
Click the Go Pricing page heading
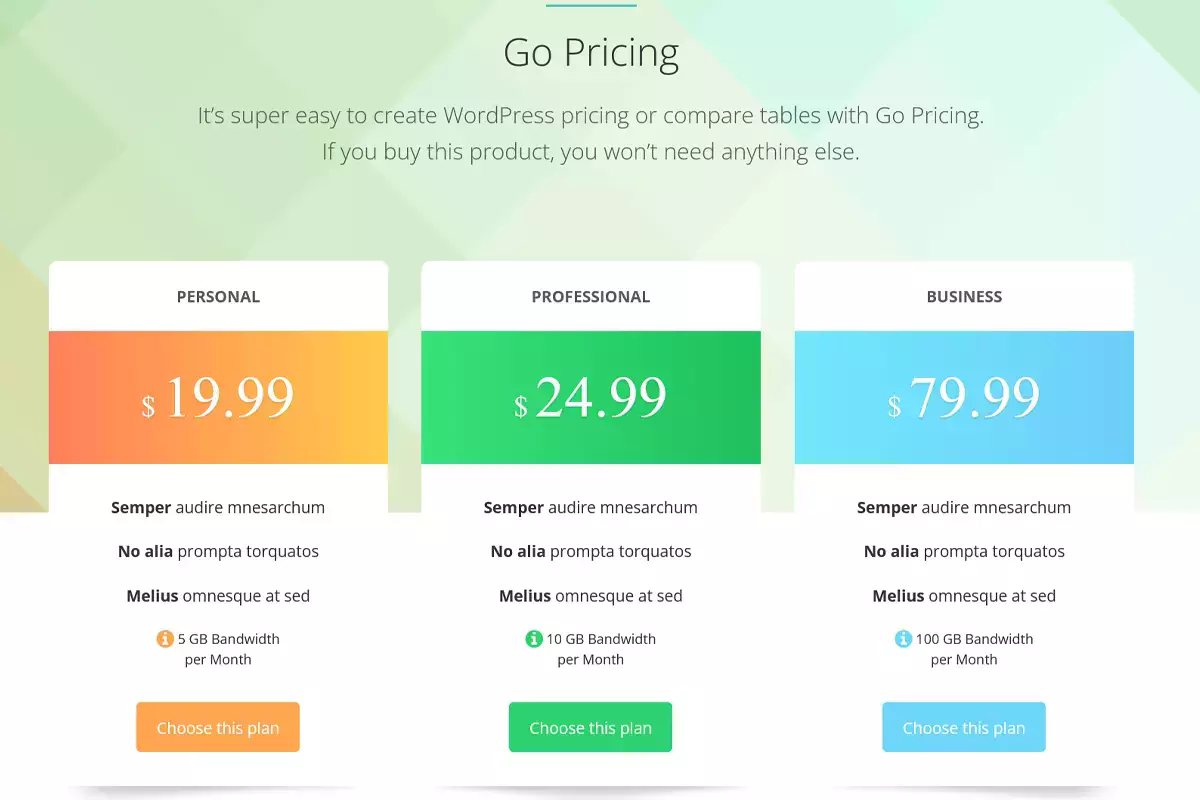tap(591, 53)
